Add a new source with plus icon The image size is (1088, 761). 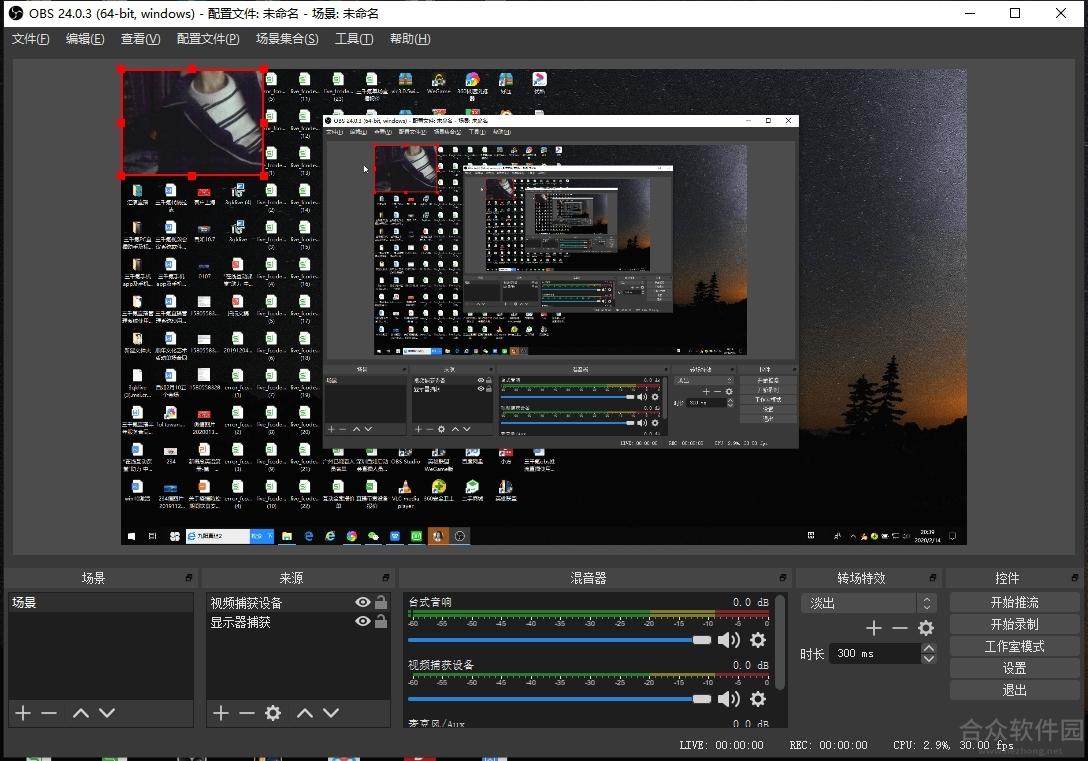coord(221,712)
